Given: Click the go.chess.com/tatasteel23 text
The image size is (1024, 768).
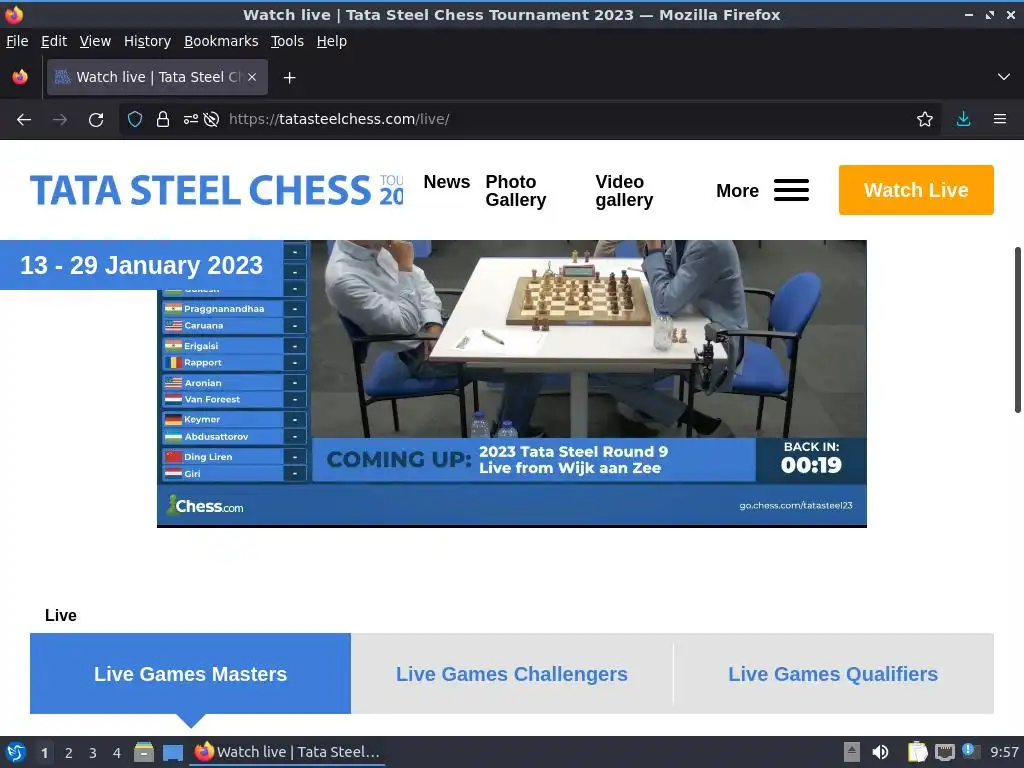Looking at the screenshot, I should [795, 505].
